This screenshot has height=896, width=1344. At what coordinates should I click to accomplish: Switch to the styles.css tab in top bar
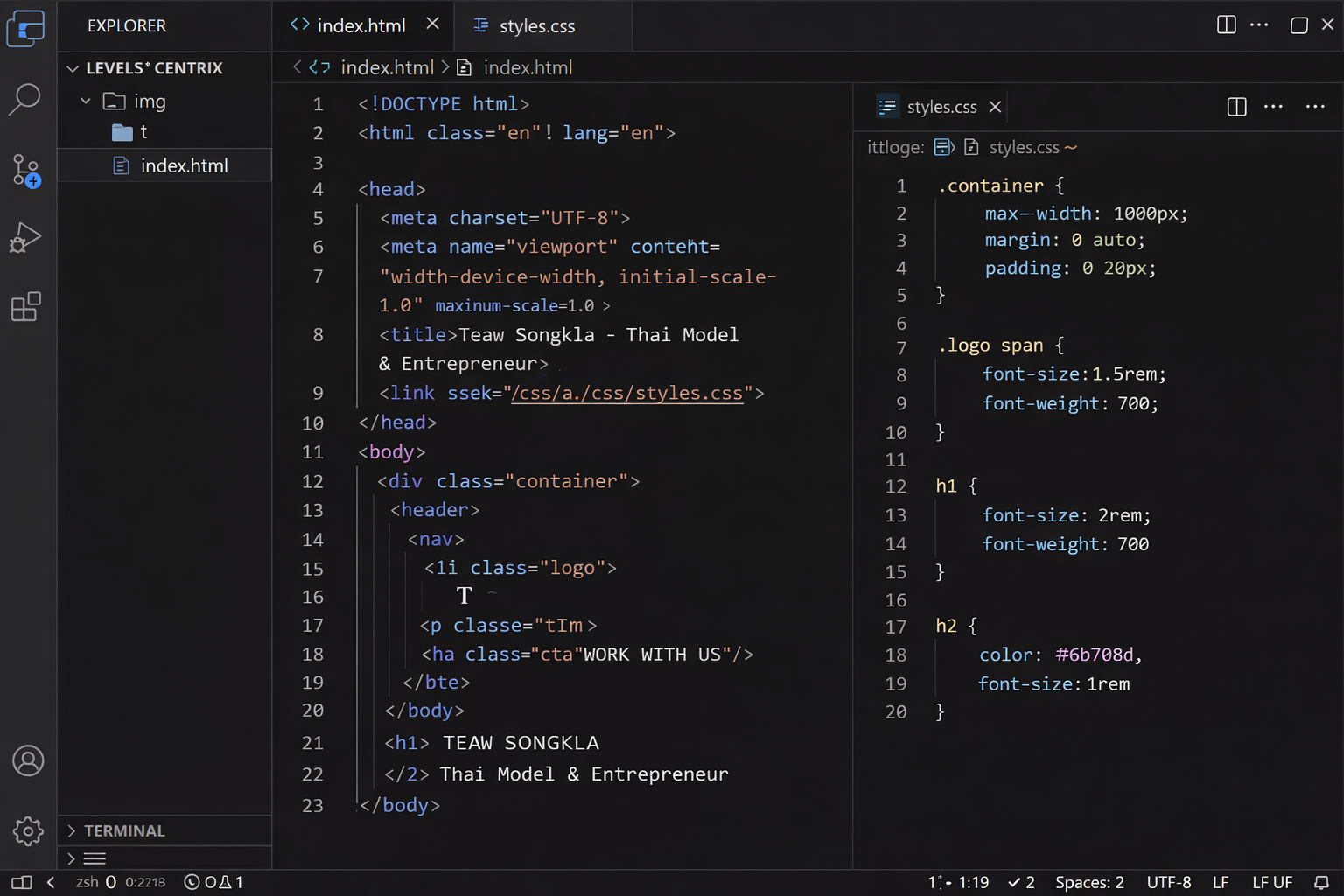coord(536,26)
